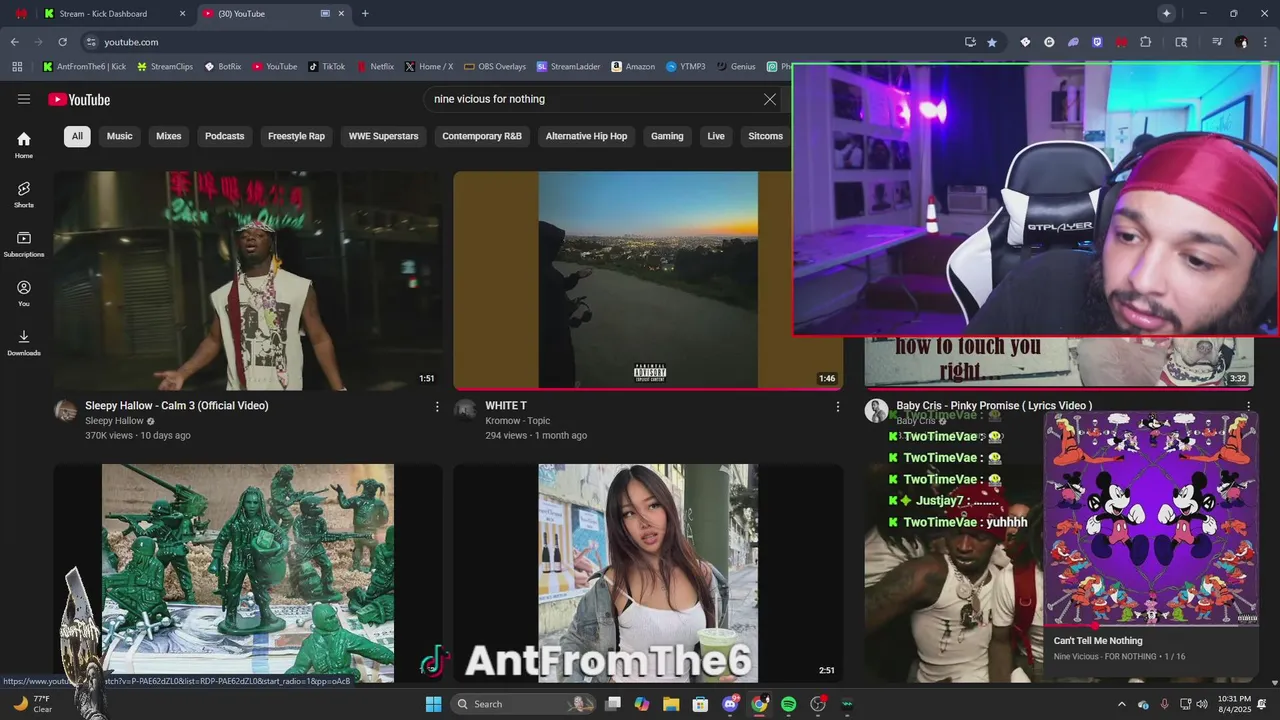The width and height of the screenshot is (1280, 720).
Task: Select the Sitcoms filter chip
Action: [765, 136]
